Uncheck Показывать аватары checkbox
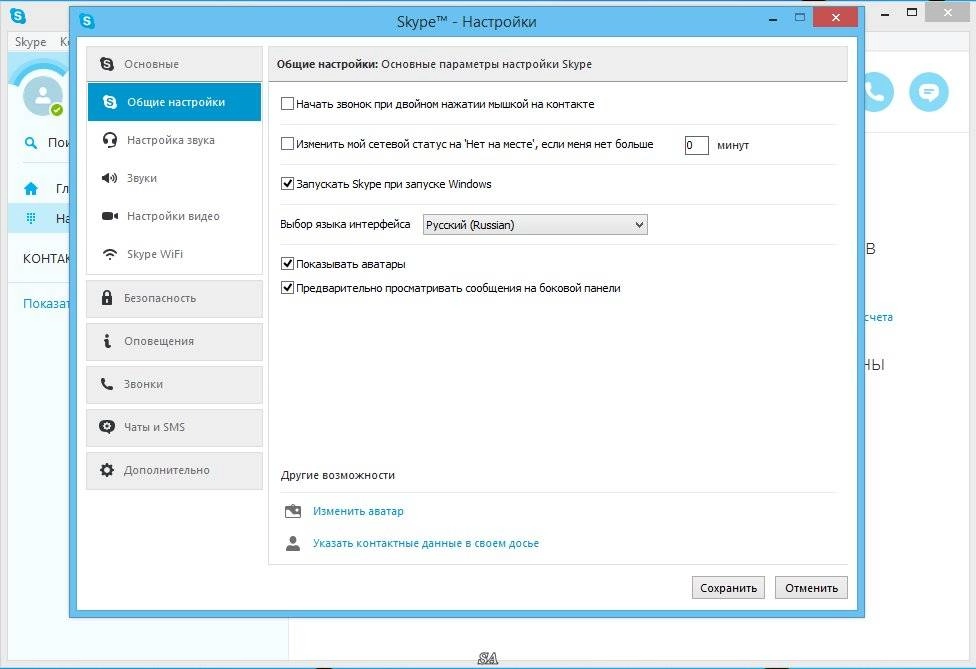This screenshot has height=669, width=976. click(287, 264)
